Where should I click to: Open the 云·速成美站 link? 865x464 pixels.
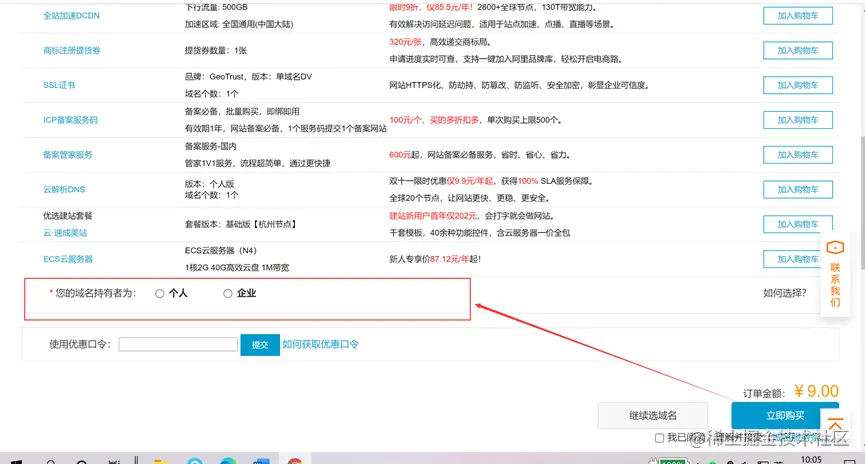click(65, 233)
